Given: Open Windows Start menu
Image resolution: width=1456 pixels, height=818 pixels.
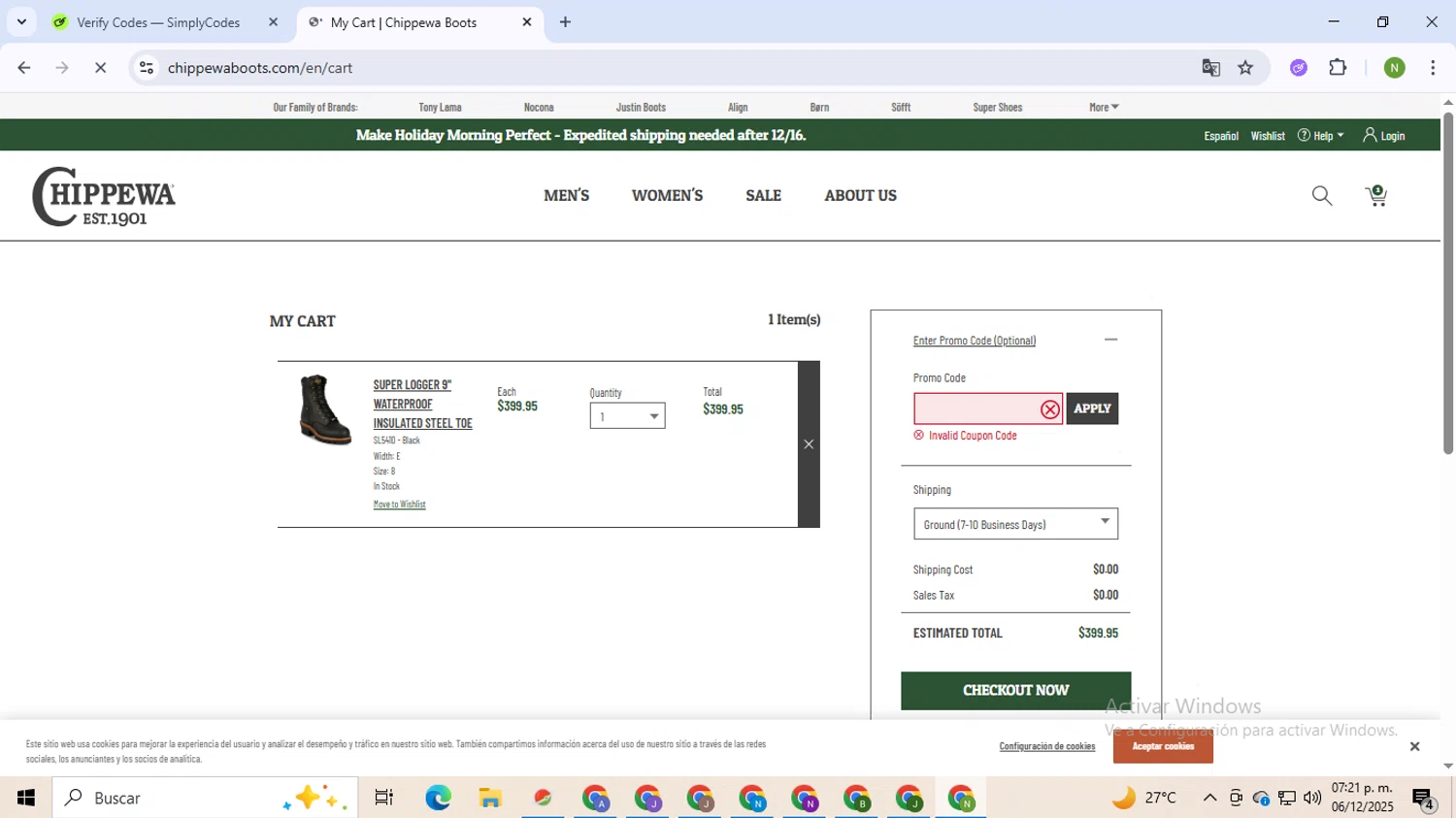Looking at the screenshot, I should coord(26,798).
